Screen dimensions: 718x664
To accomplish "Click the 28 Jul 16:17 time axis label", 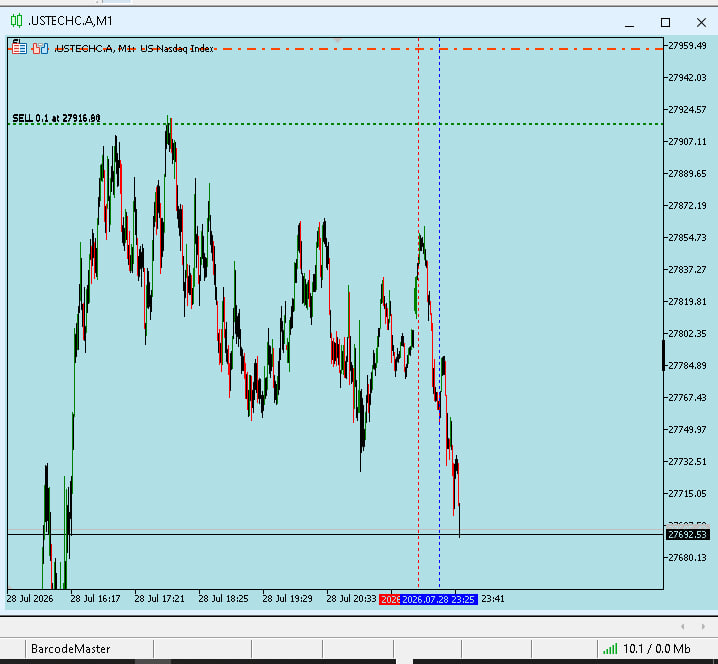I will (x=95, y=599).
